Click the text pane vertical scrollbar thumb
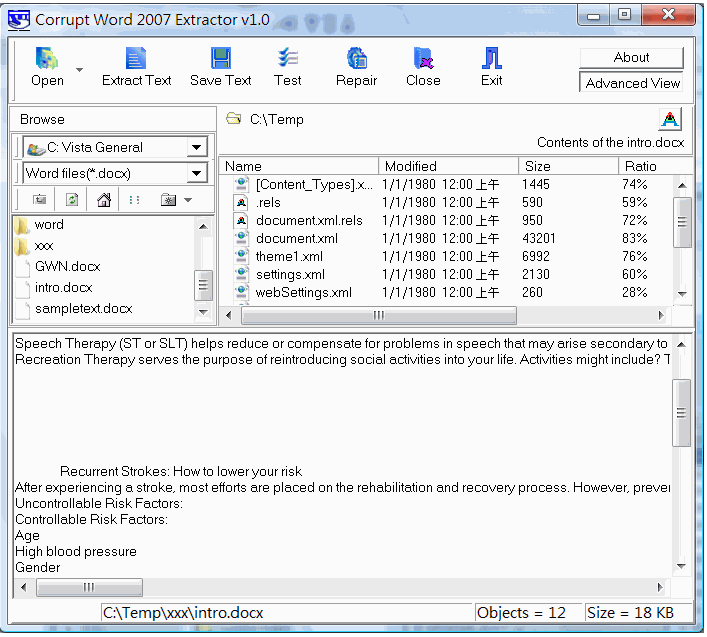The width and height of the screenshot is (707, 637). tap(681, 413)
